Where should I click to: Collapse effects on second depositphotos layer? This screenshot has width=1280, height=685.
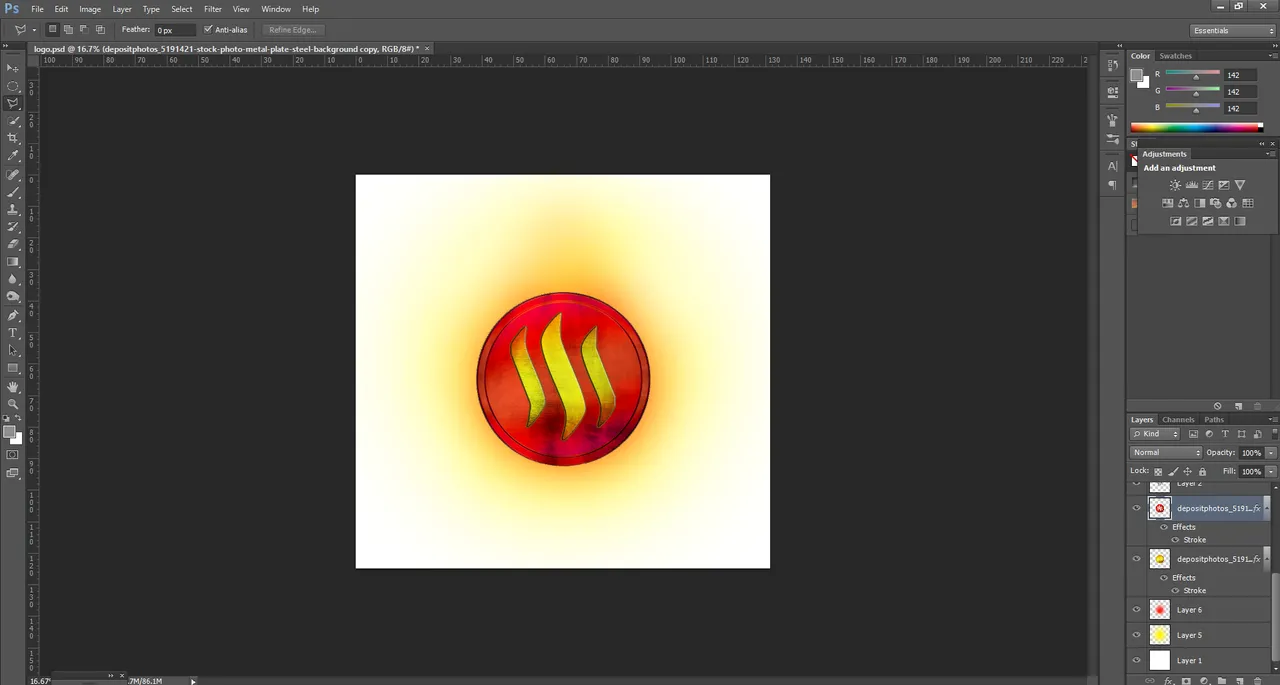[x=1267, y=559]
